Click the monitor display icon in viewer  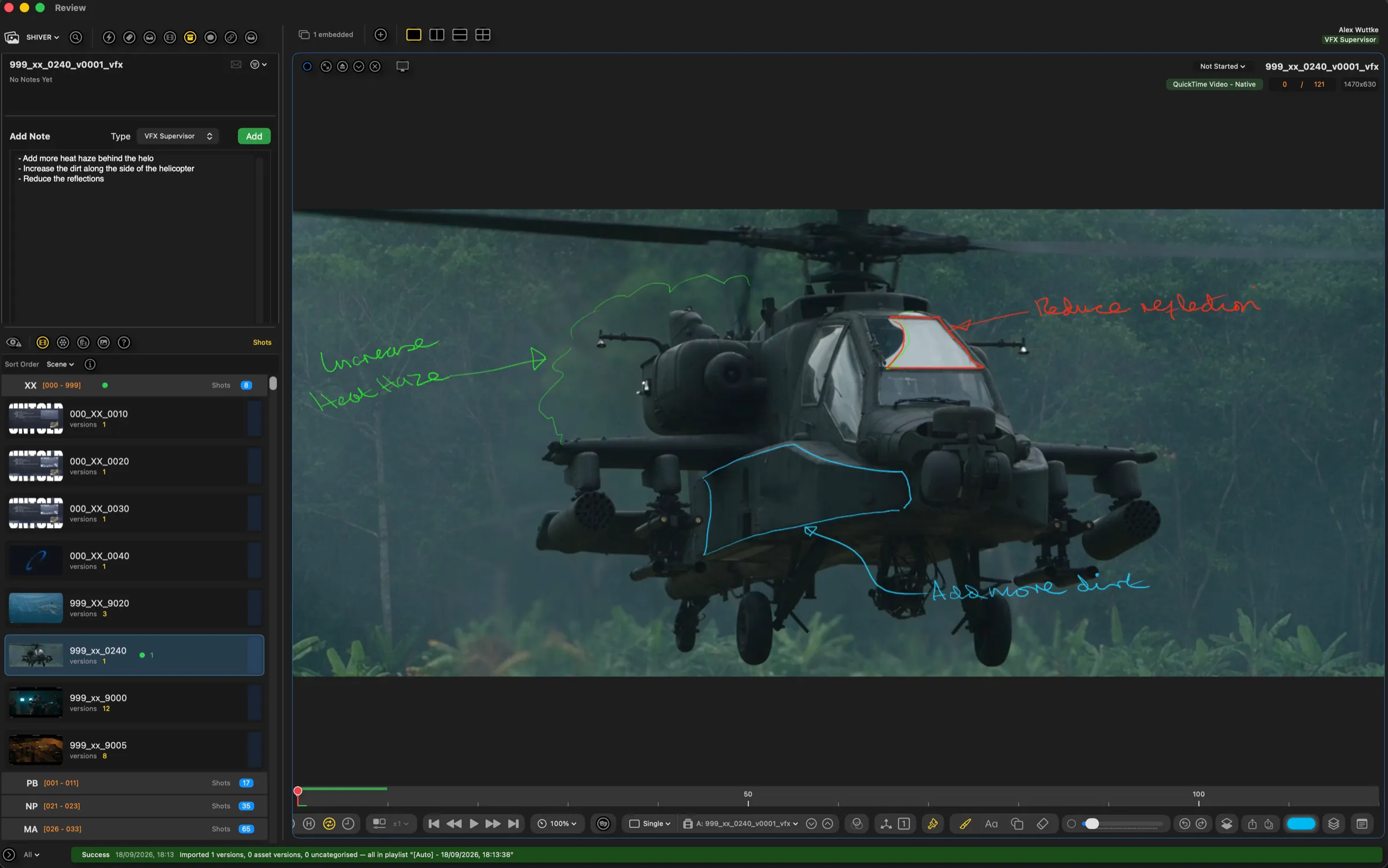(403, 67)
